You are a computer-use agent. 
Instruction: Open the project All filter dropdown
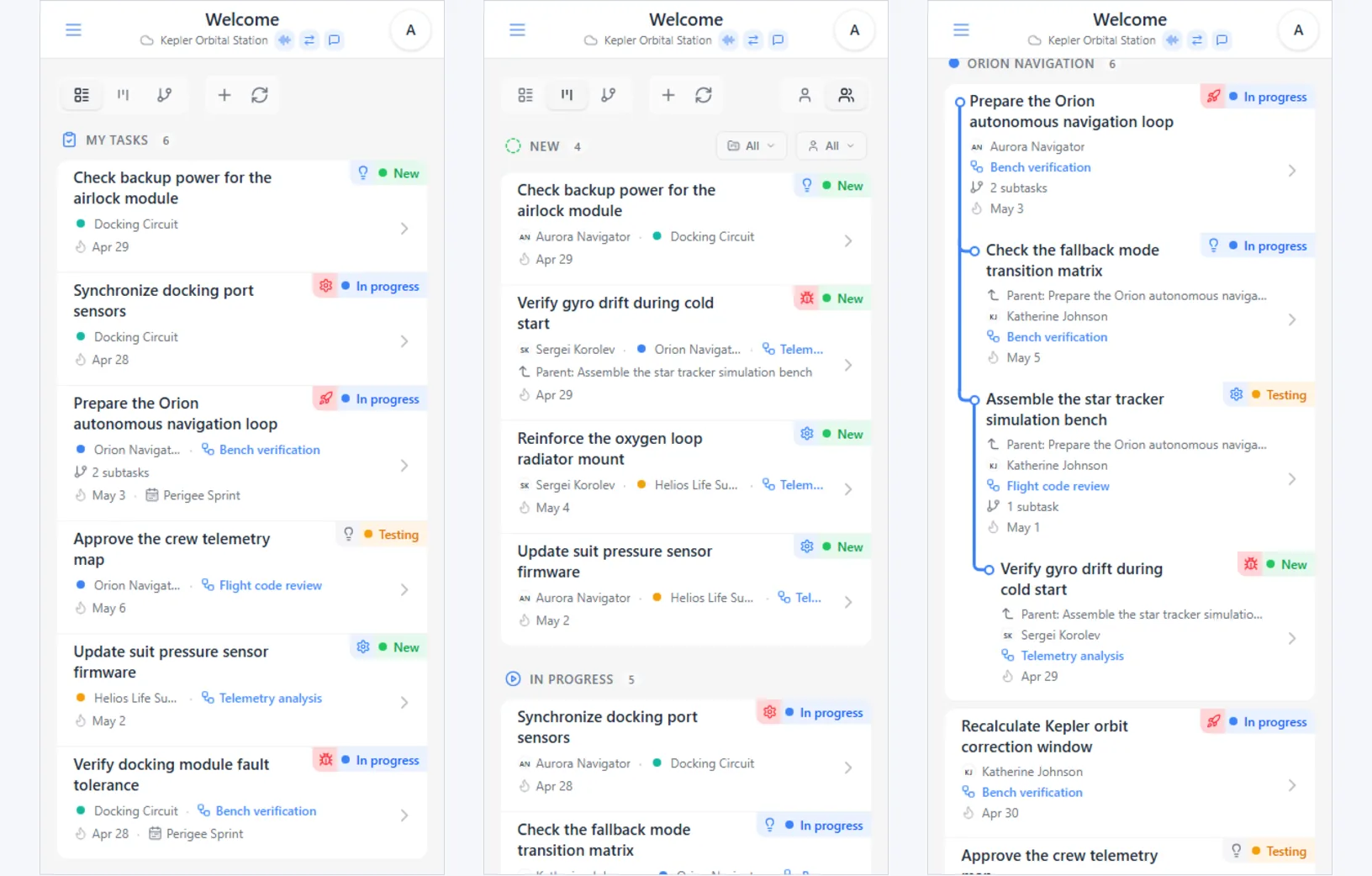pos(751,146)
